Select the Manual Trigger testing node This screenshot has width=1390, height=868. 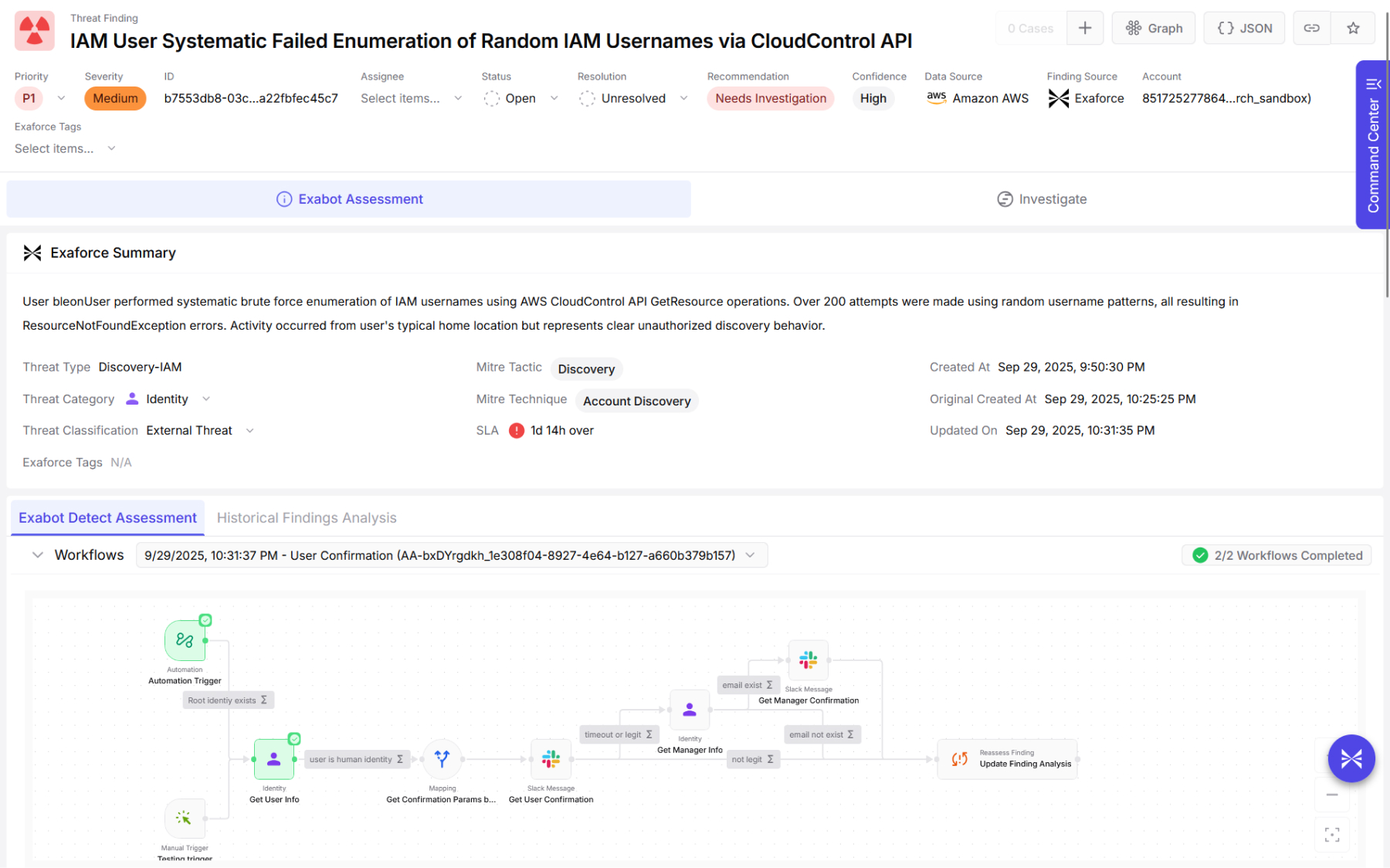185,819
